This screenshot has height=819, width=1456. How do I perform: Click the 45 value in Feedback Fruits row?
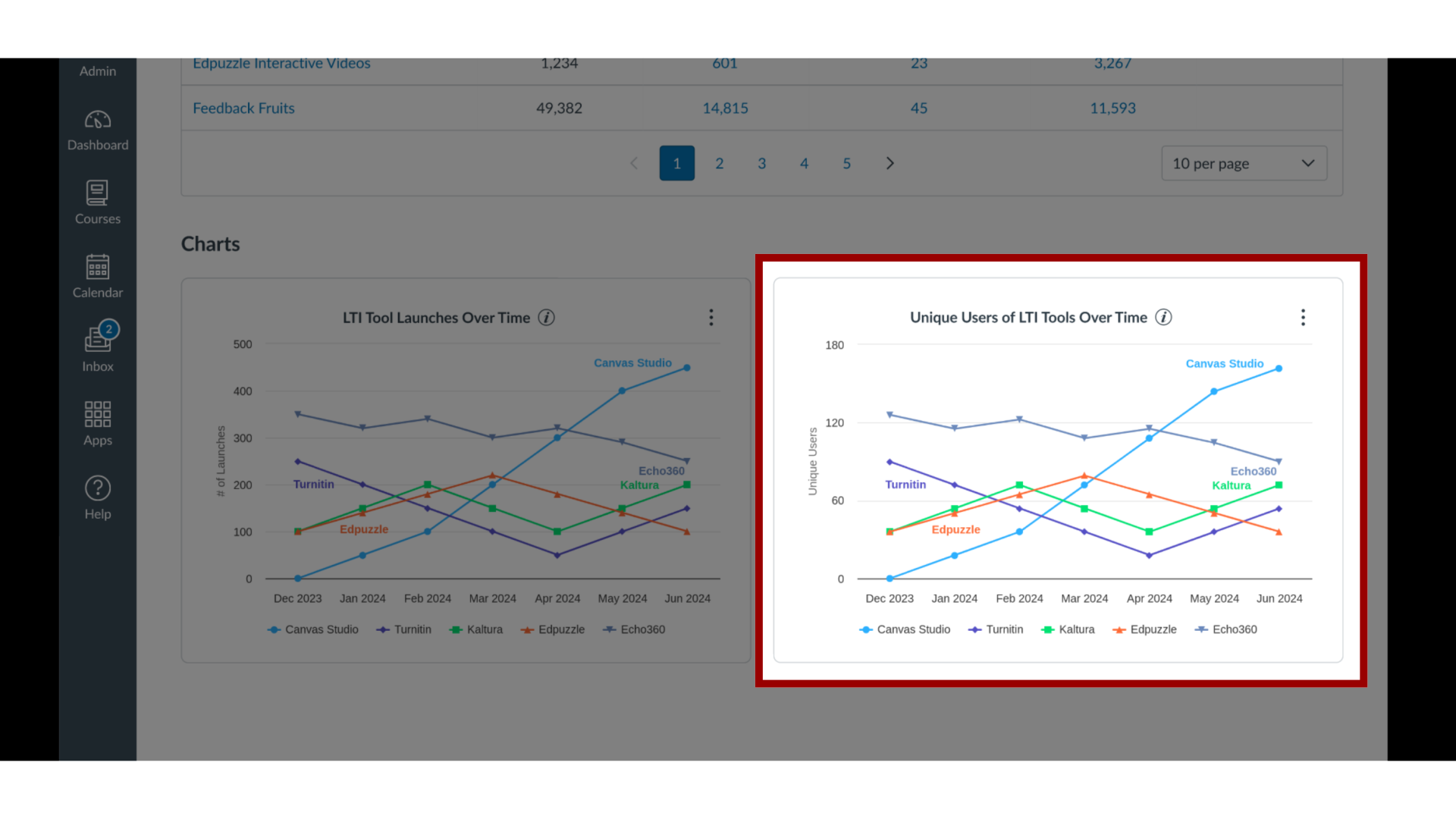[x=919, y=108]
